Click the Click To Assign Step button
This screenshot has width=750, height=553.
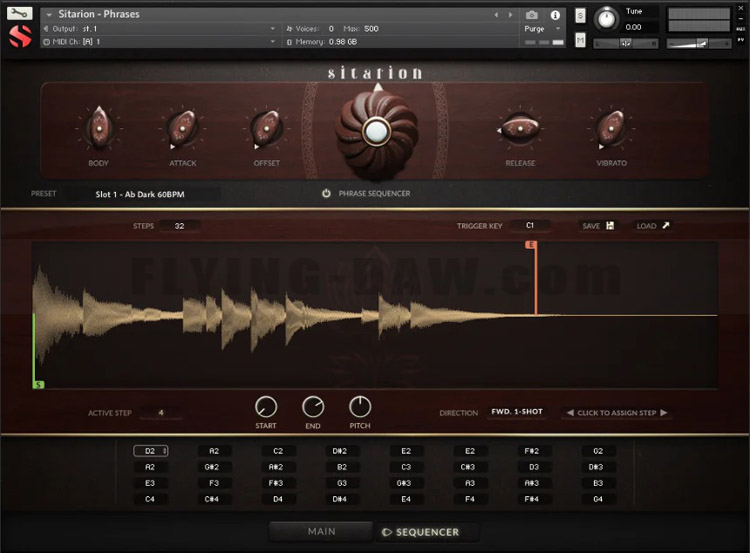click(x=617, y=412)
